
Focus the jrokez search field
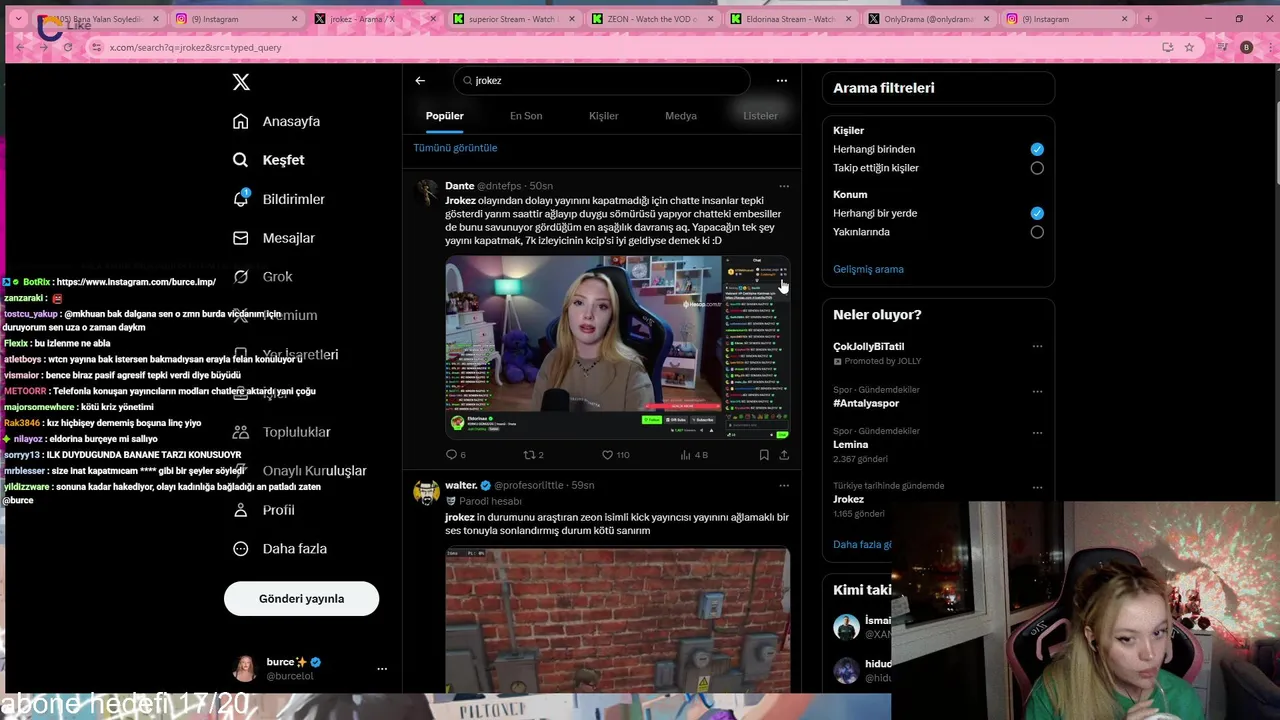(602, 80)
